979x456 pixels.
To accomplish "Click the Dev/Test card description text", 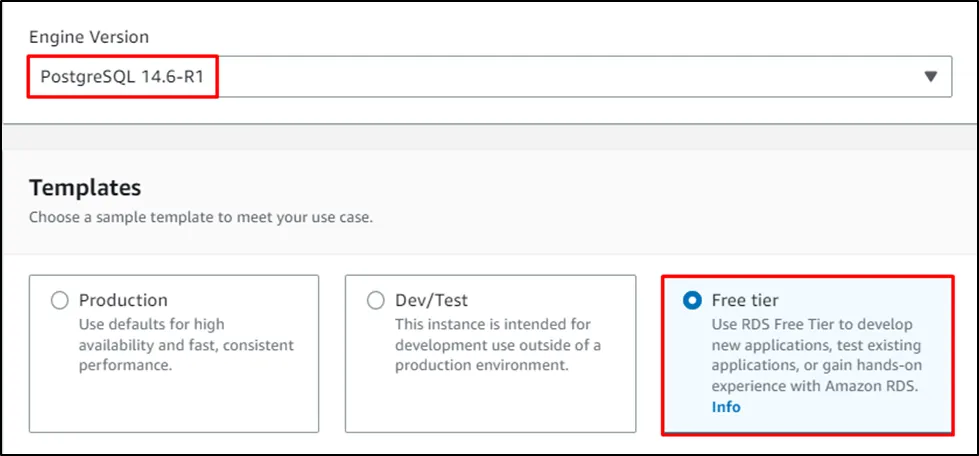I will point(497,345).
